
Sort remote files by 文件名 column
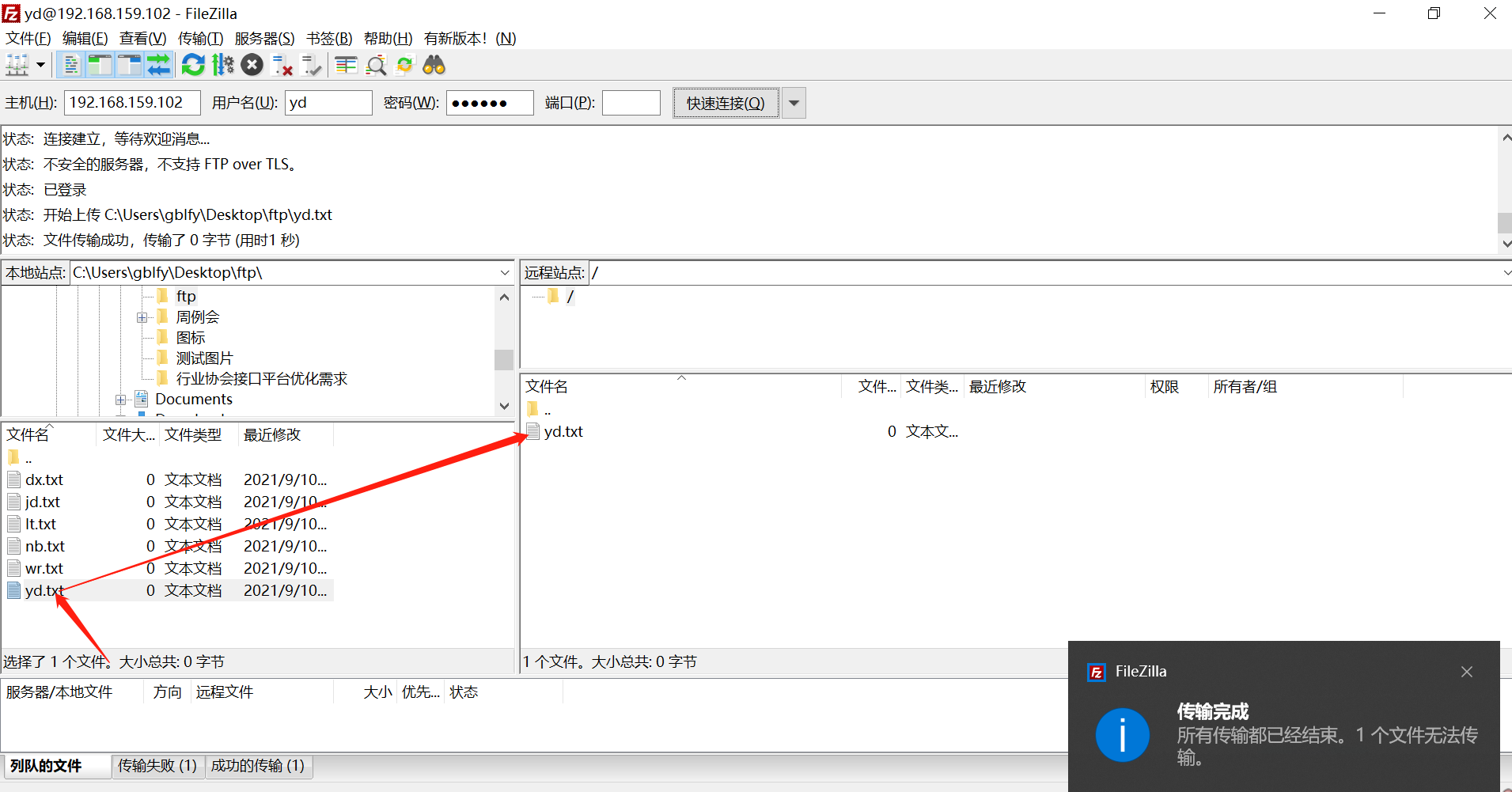(x=681, y=386)
